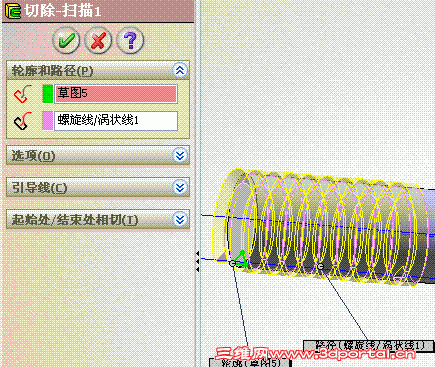Click the 轮廓和路径(P) header text
Viewport: 435px width, 367px height.
pos(52,71)
